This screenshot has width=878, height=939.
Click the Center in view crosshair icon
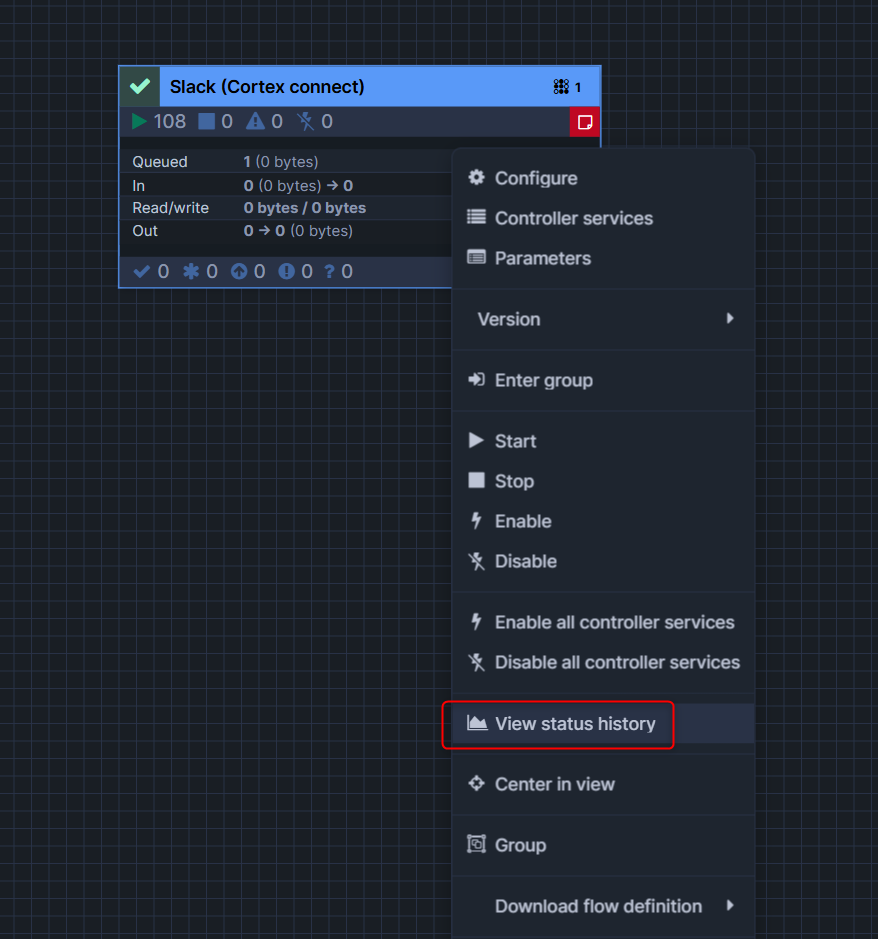click(477, 784)
